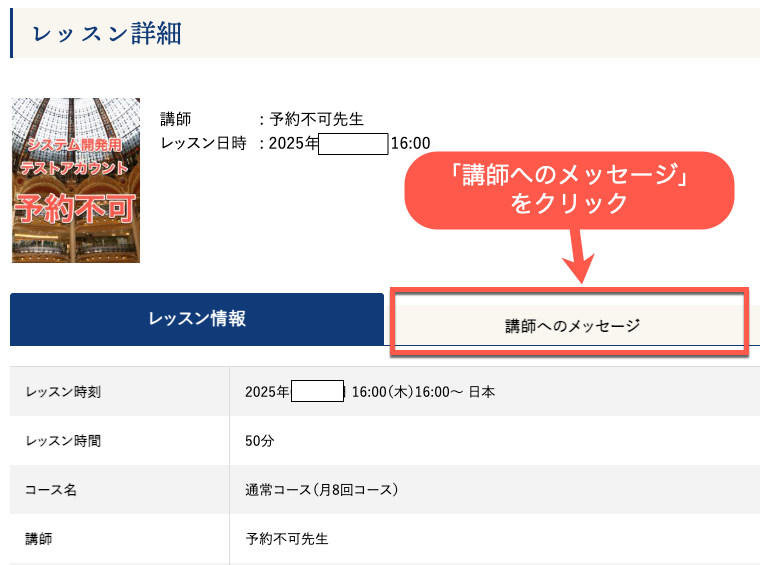768x565 pixels.
Task: Click the blank date box after レッスン日時
Action: tap(352, 143)
